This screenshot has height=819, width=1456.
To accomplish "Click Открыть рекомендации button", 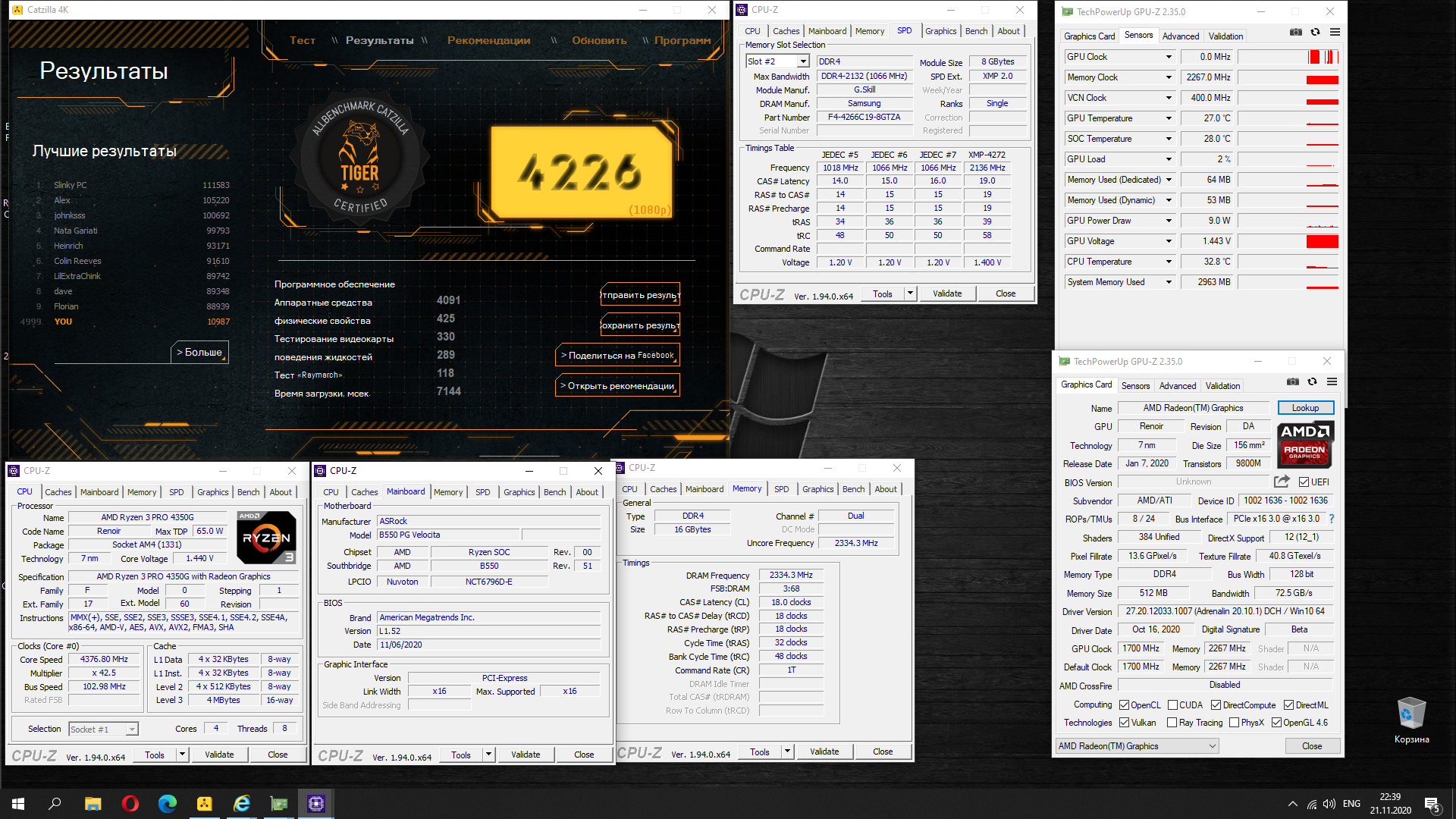I will coord(617,385).
